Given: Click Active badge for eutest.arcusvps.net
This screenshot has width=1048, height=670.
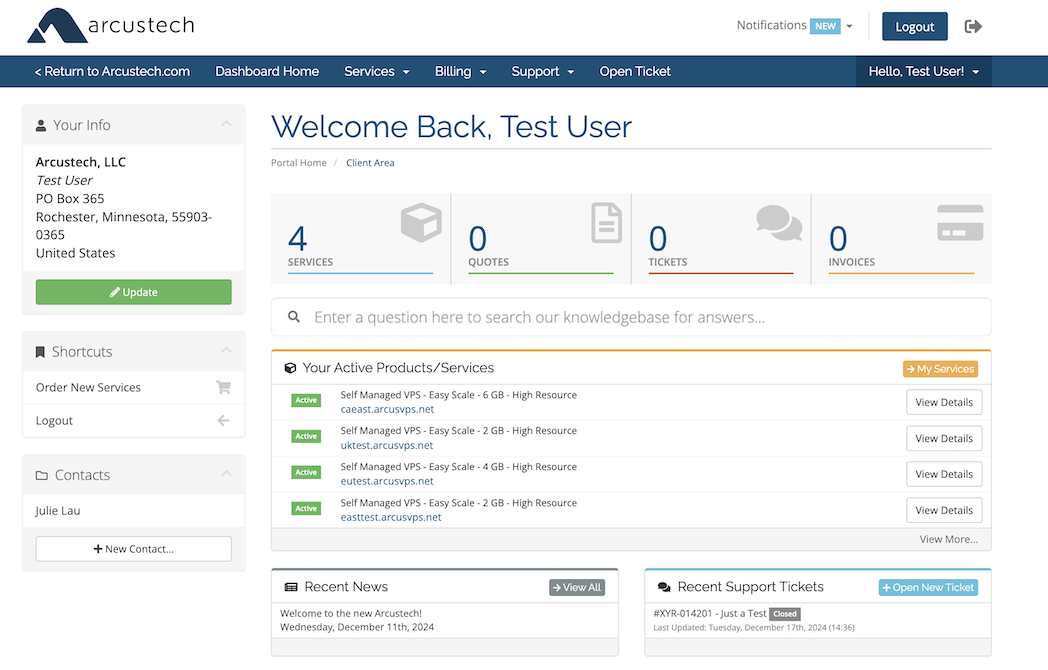Looking at the screenshot, I should [x=306, y=473].
